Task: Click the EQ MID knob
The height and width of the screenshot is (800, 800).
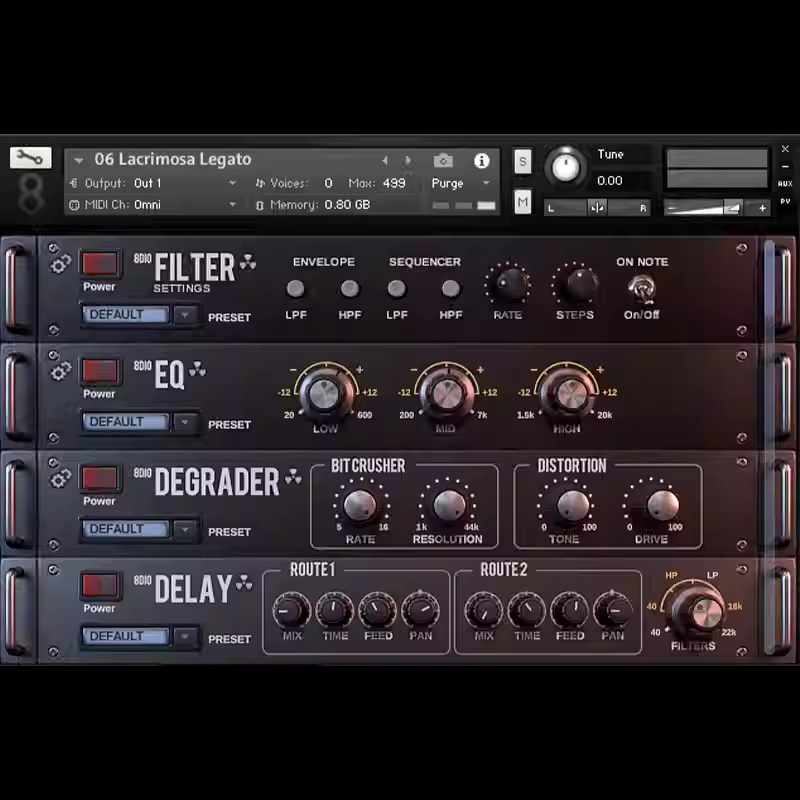Action: [x=446, y=394]
